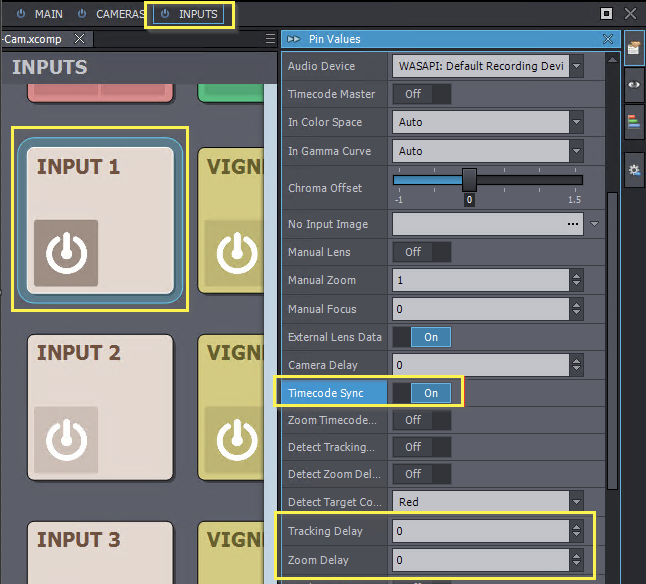Turn on the Manual Lens switch
The image size is (646, 584).
420,252
